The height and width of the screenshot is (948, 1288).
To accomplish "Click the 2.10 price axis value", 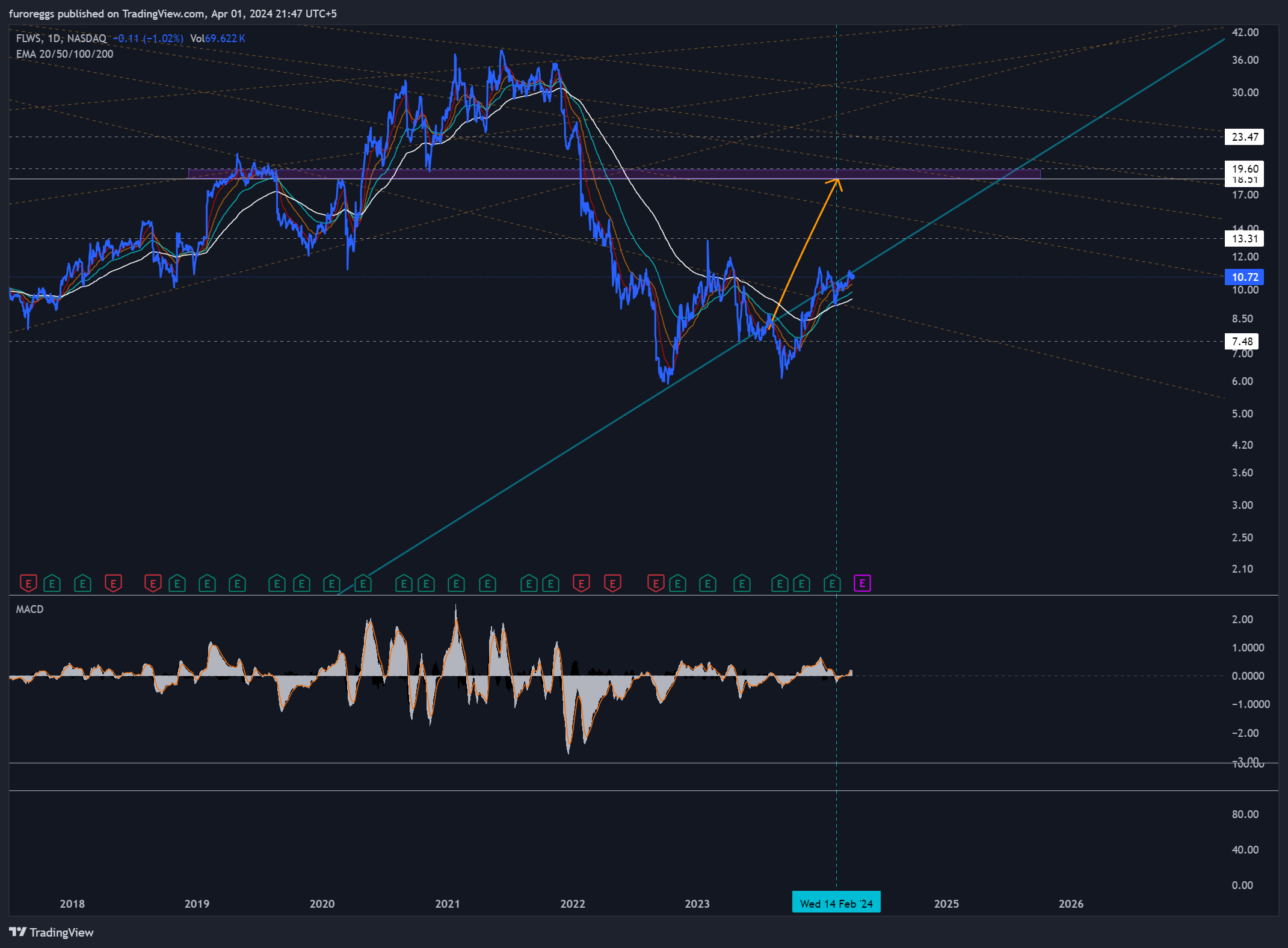I will 1242,568.
